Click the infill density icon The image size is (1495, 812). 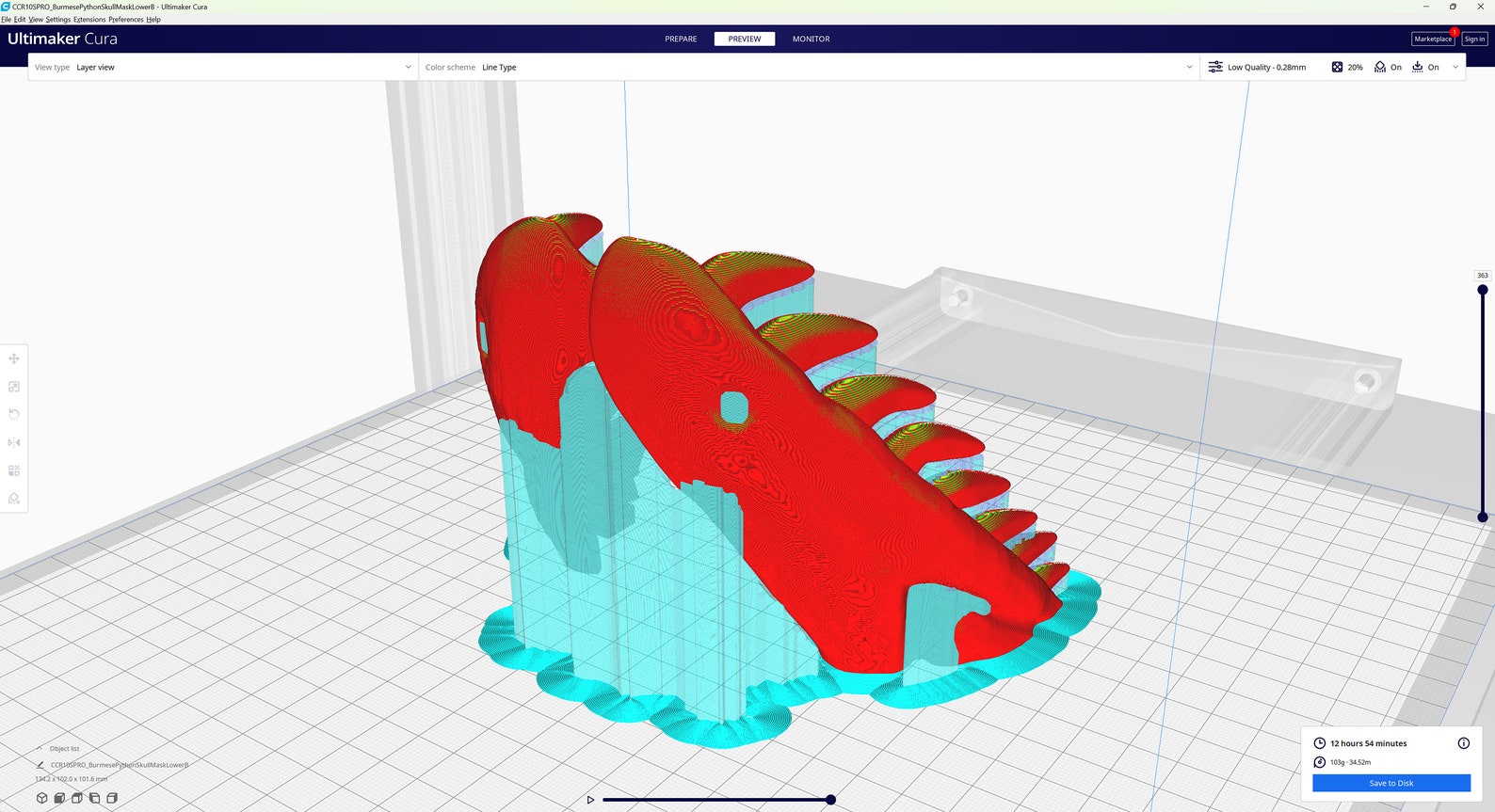[1337, 67]
